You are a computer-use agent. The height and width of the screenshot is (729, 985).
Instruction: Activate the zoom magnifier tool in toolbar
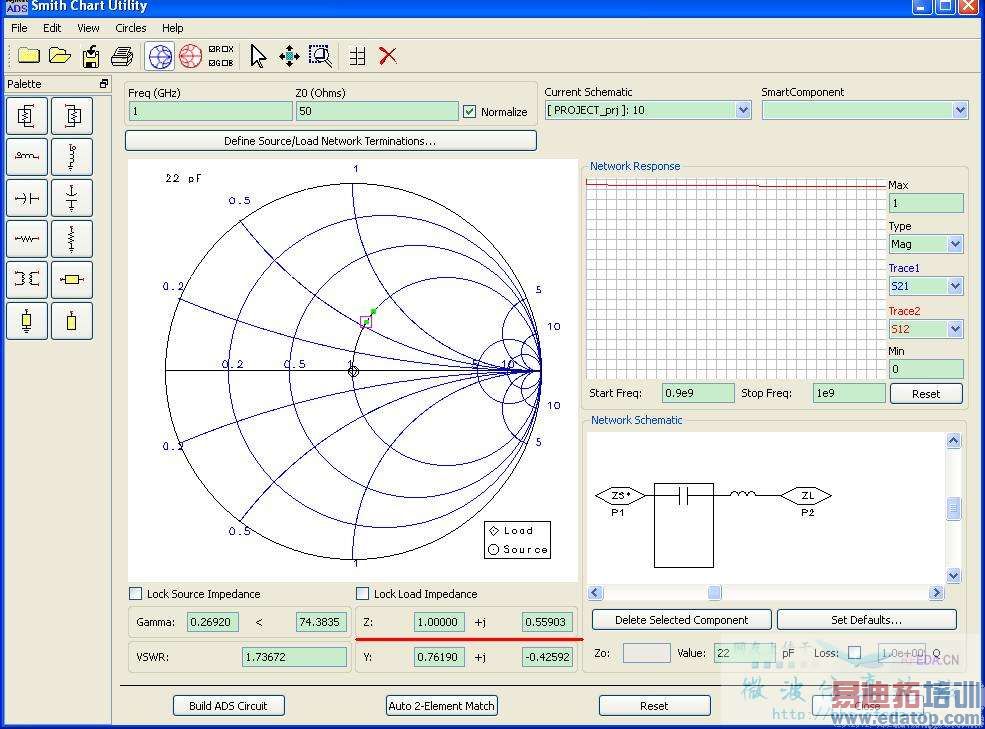(320, 56)
